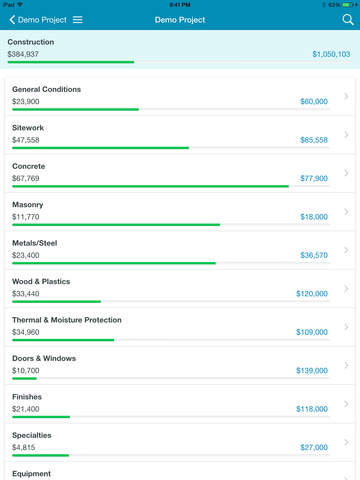Expand Metals/Steel row chevron
The image size is (360, 480).
pyautogui.click(x=346, y=250)
